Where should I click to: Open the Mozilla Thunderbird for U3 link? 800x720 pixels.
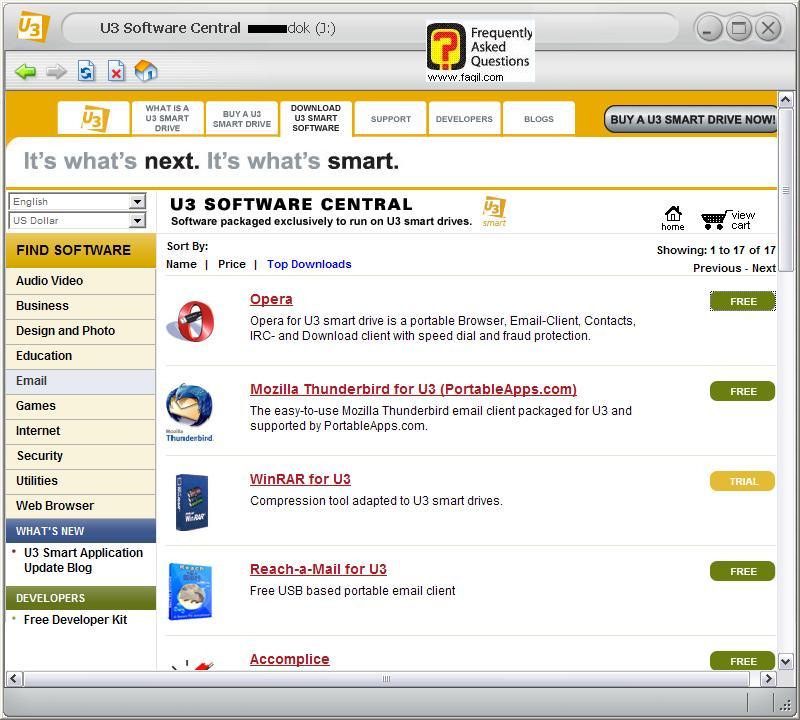(413, 389)
